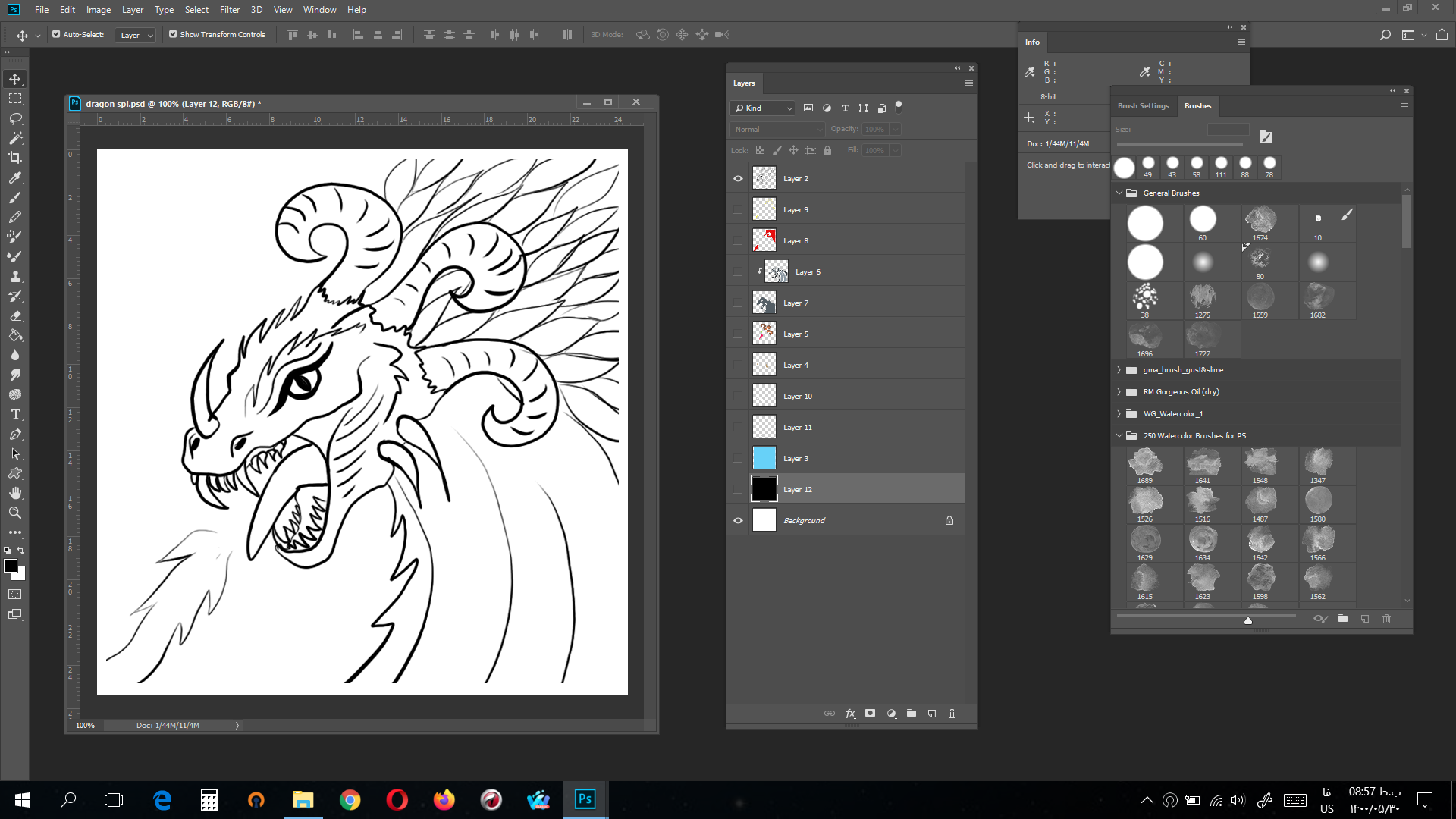Viewport: 1456px width, 819px height.
Task: Switch to the Brushes tab
Action: pos(1197,106)
